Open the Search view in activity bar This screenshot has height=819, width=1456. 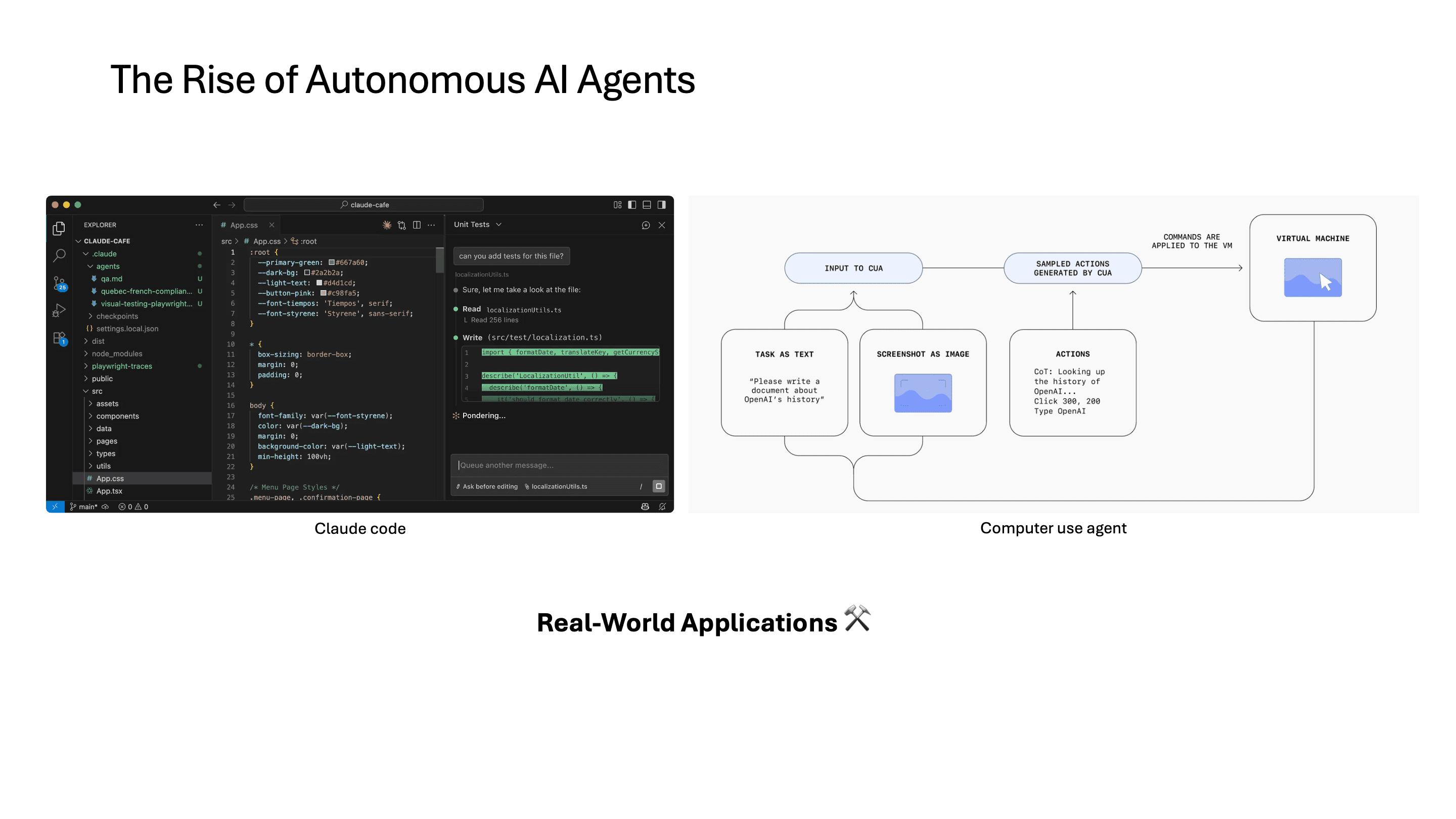click(x=59, y=255)
